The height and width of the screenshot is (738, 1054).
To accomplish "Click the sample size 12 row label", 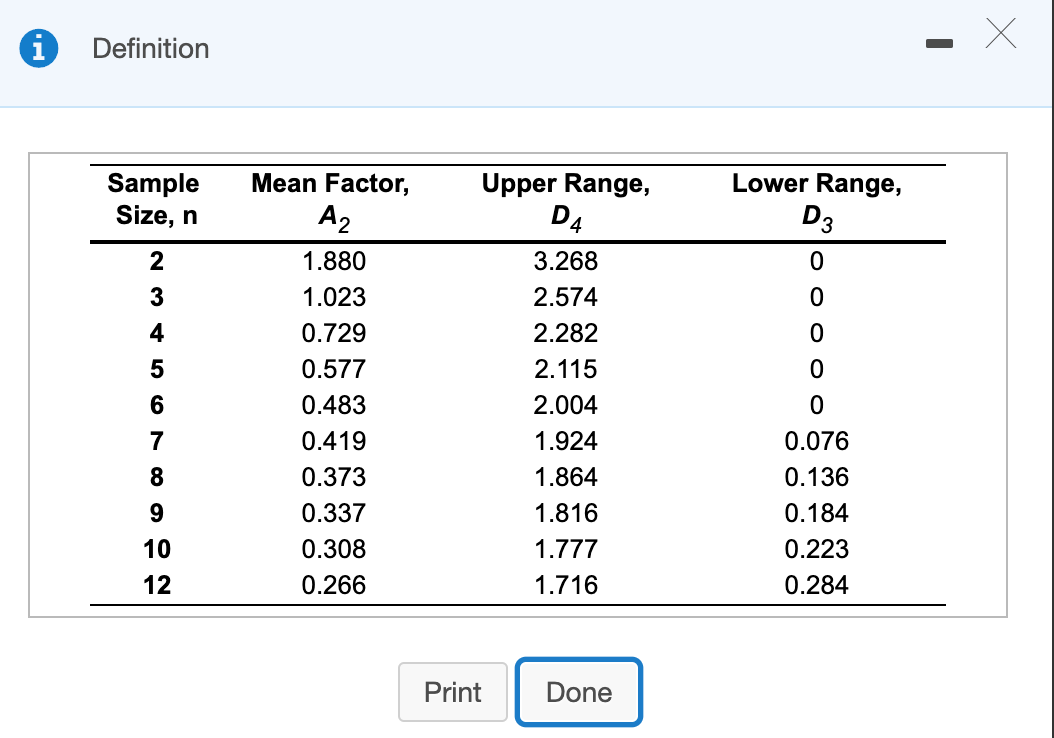I will (155, 585).
